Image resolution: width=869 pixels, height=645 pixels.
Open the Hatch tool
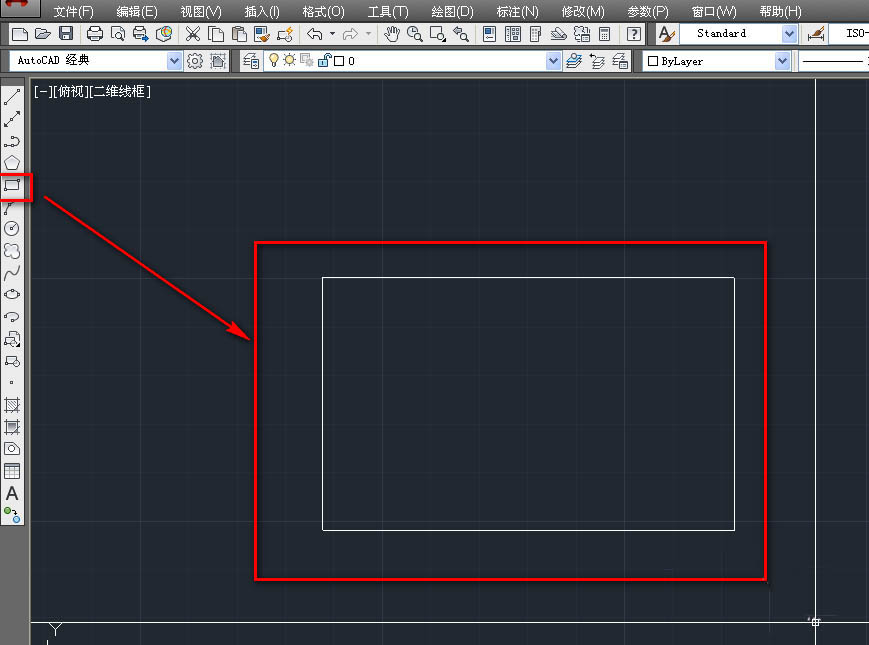pyautogui.click(x=12, y=405)
